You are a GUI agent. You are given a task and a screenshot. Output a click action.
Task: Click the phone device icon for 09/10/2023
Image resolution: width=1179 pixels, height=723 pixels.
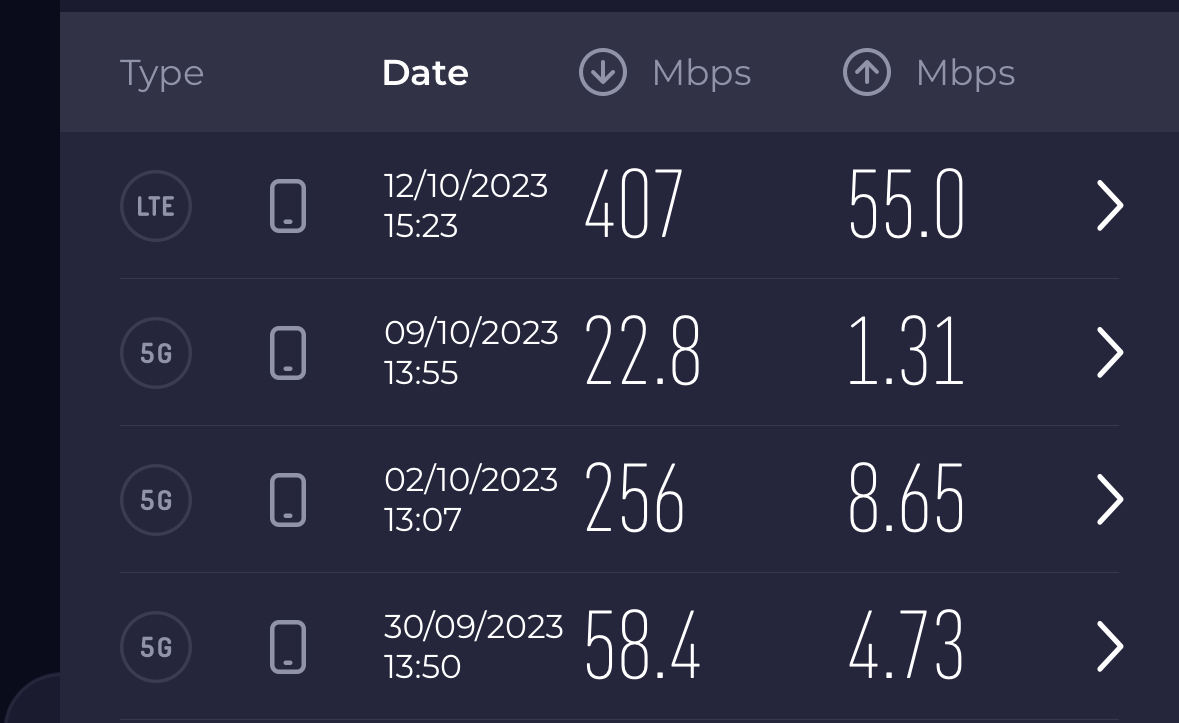tap(288, 353)
